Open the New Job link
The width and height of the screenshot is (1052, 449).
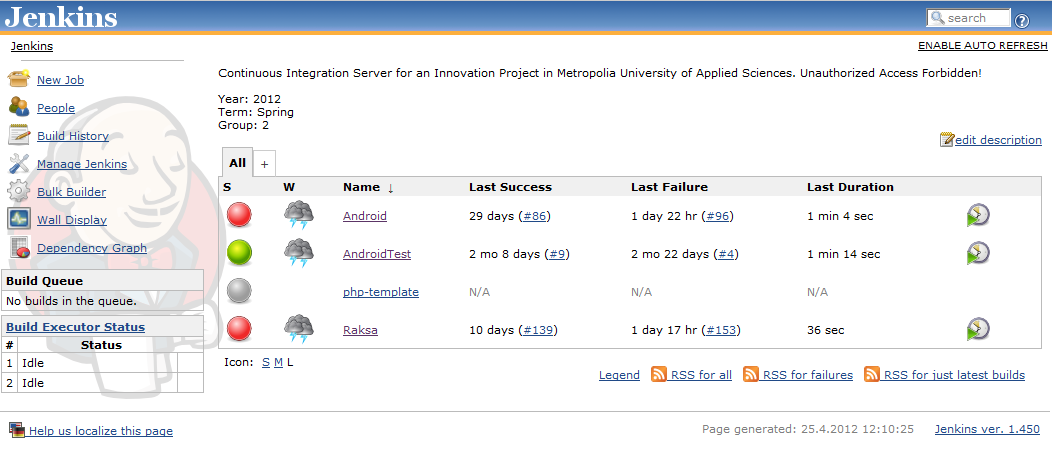click(60, 80)
